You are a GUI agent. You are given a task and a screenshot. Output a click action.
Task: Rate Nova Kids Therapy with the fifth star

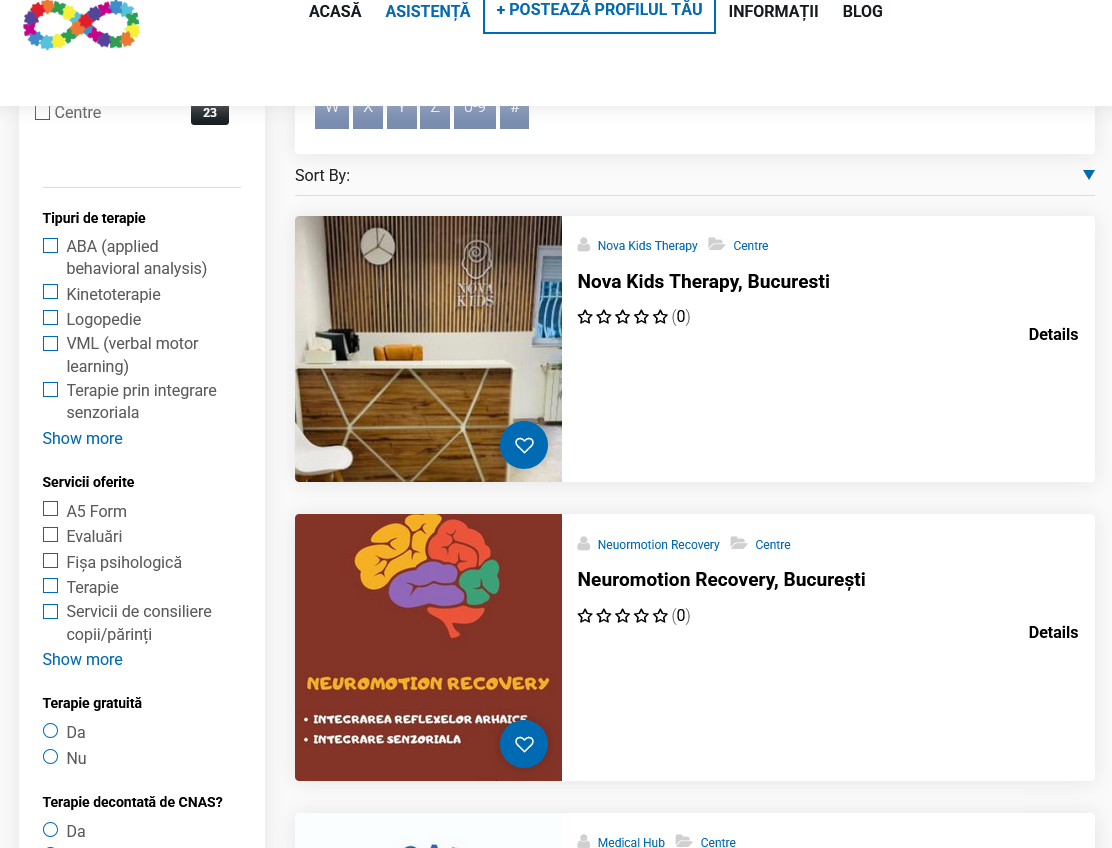[x=660, y=317]
